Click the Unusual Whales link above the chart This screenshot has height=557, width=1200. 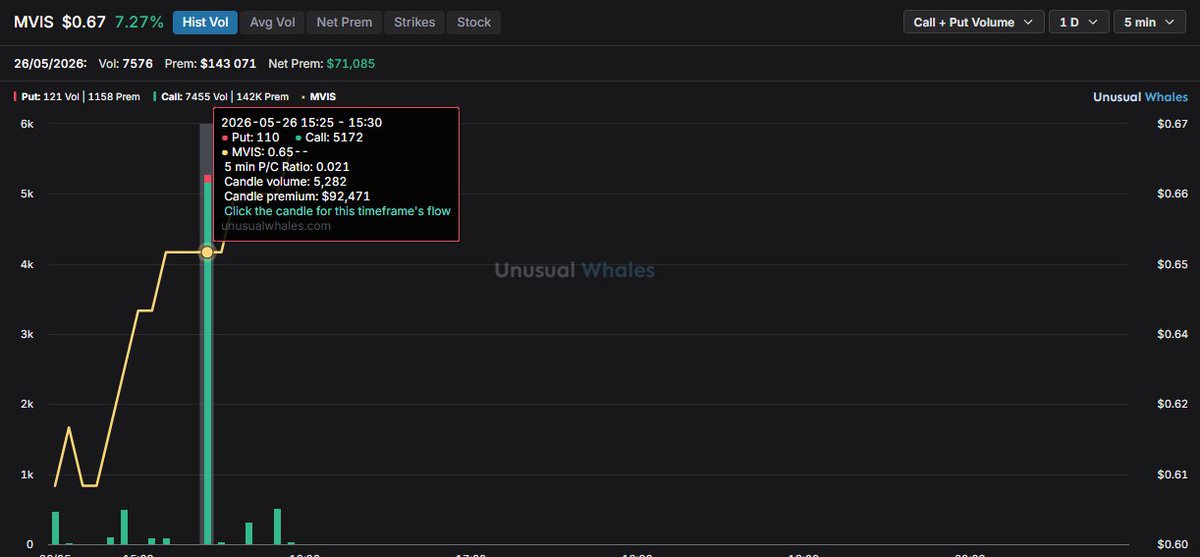pos(1141,97)
